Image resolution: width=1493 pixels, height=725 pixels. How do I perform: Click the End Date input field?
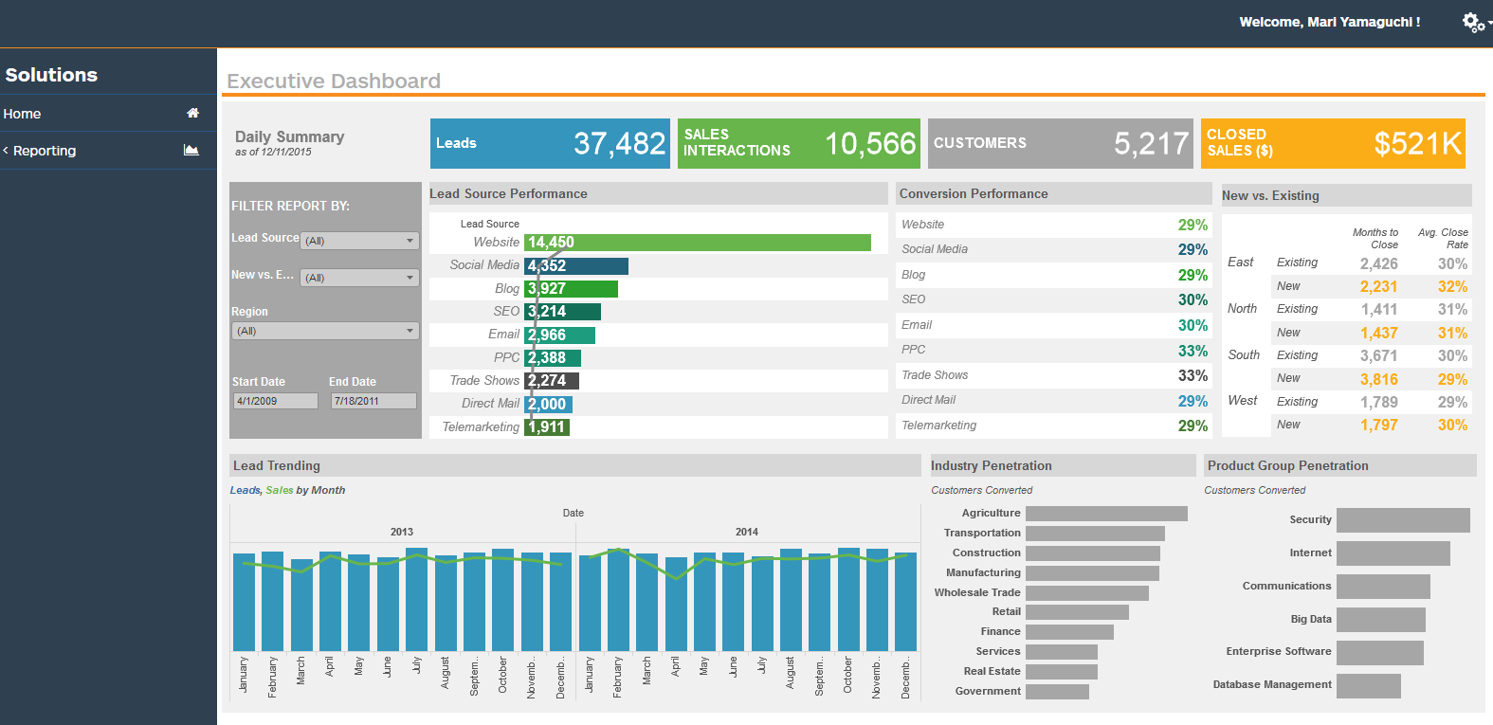coord(373,401)
